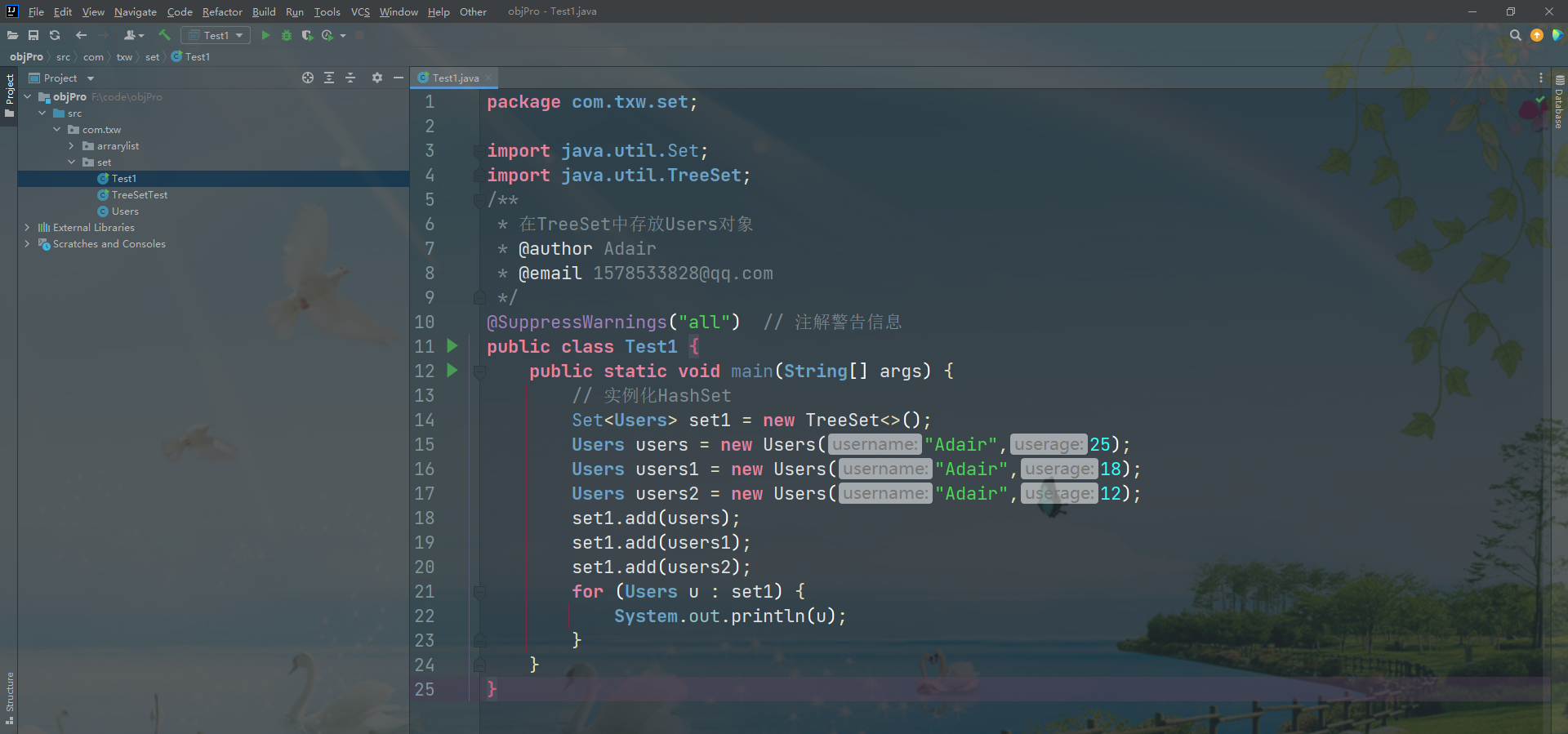Screen dimensions: 1568x734
Task: Collapse the set package node
Action: click(71, 162)
